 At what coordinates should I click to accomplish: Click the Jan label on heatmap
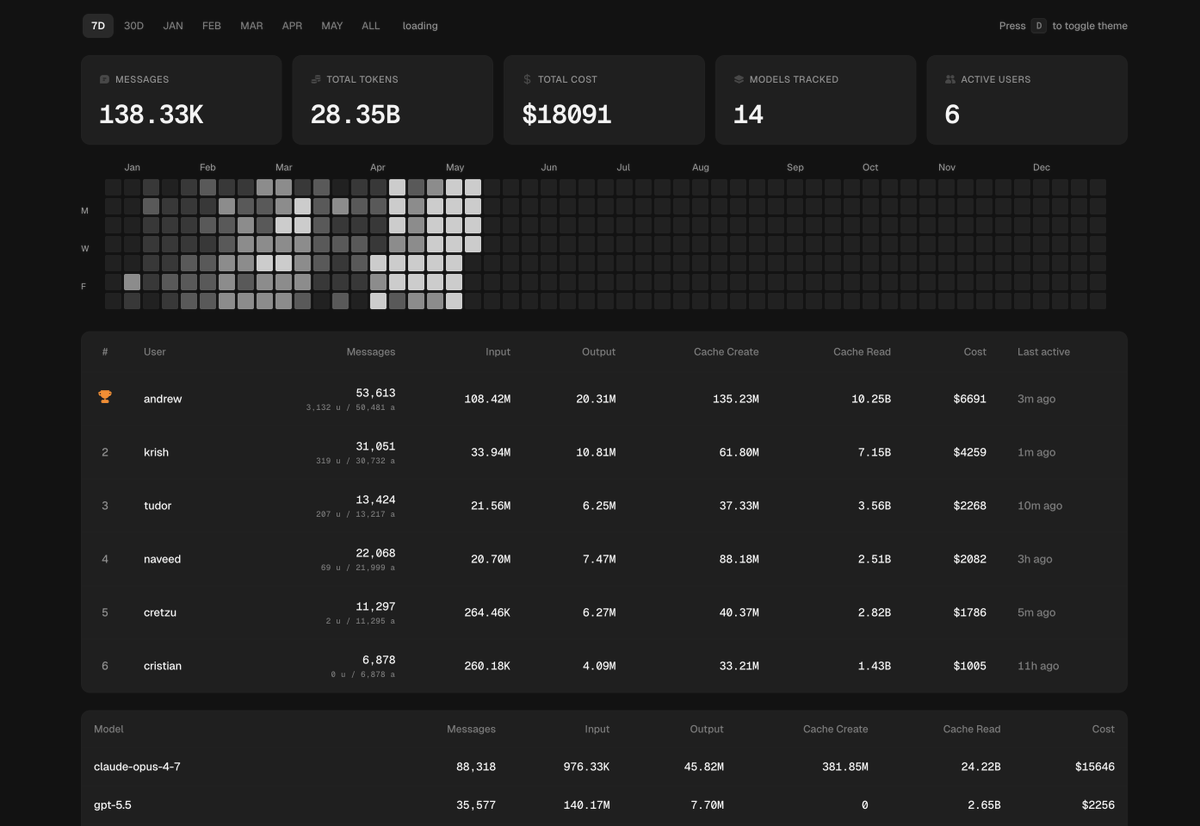tap(132, 168)
